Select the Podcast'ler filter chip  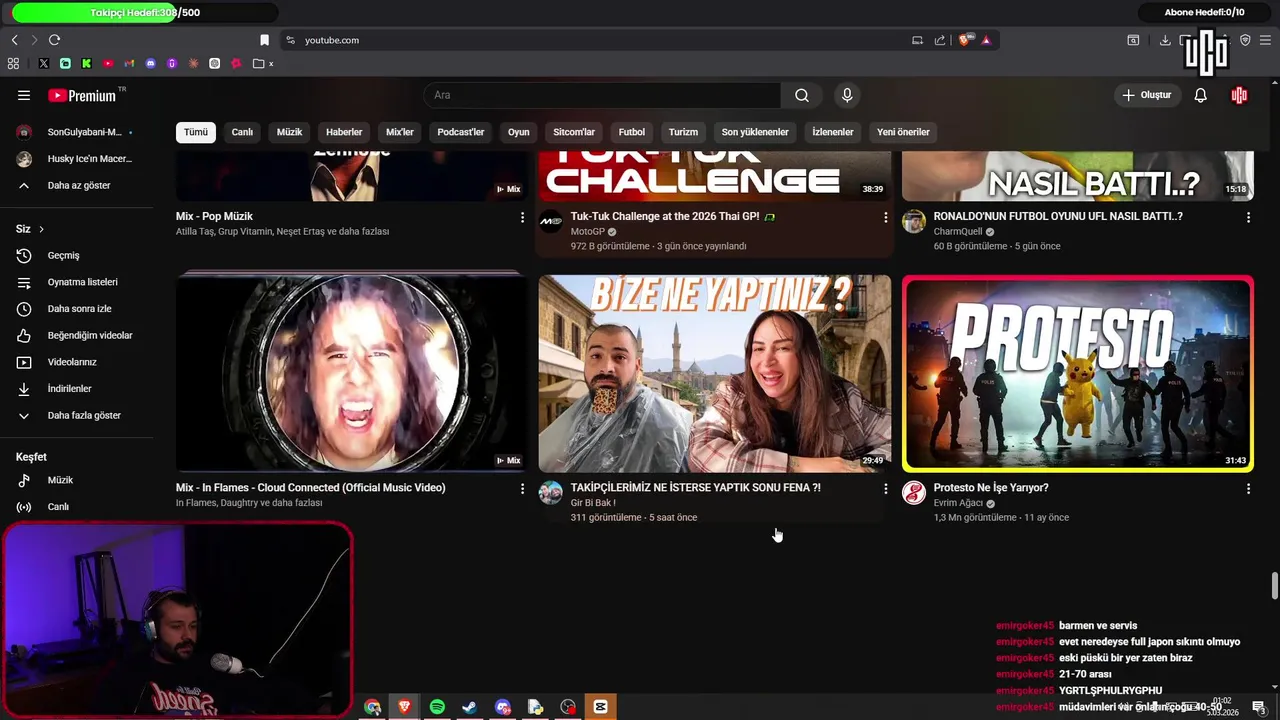(461, 132)
